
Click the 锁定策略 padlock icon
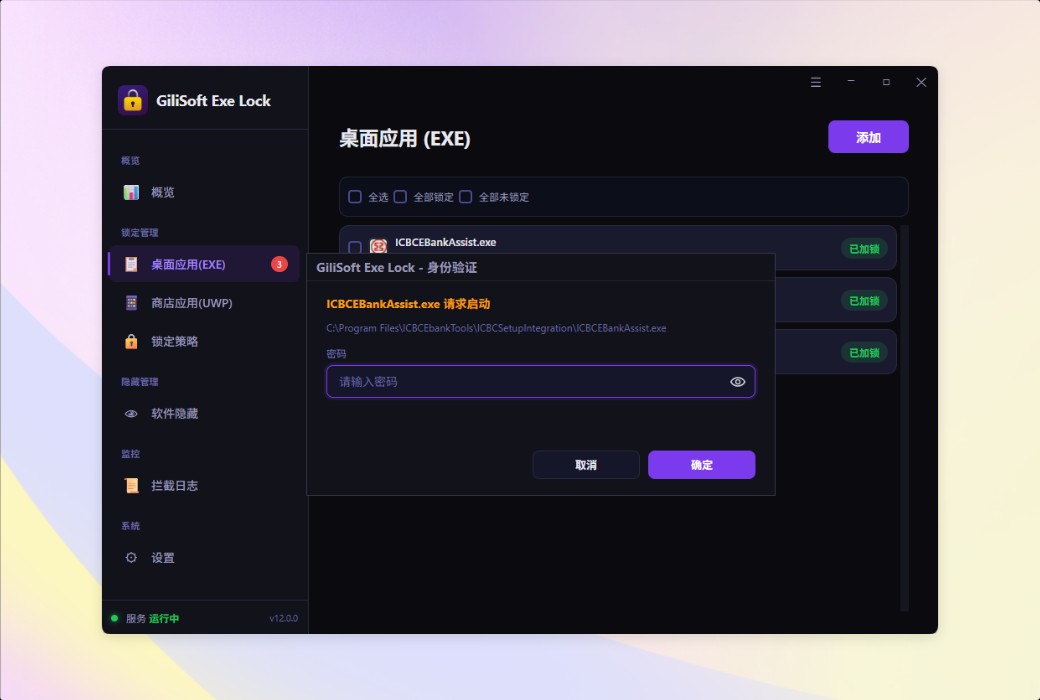click(131, 342)
